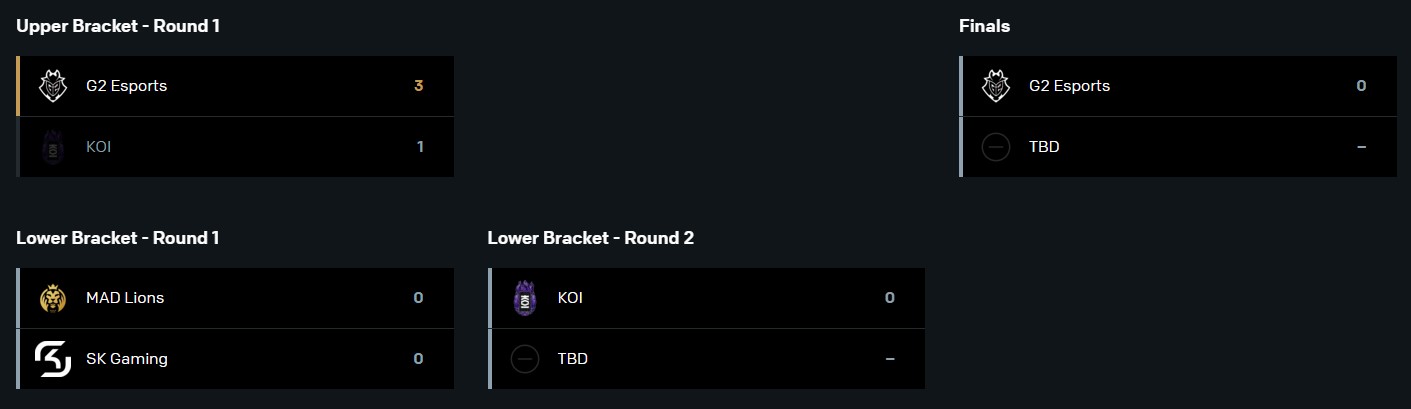
Task: Click the TBD placeholder icon in Lower Bracket Round 2
Action: pyautogui.click(x=524, y=359)
